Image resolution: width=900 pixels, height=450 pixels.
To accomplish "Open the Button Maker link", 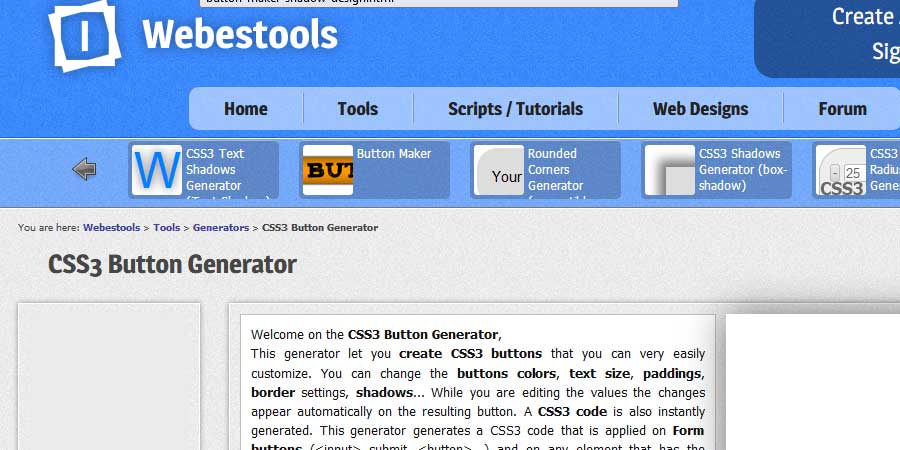I will click(x=394, y=154).
